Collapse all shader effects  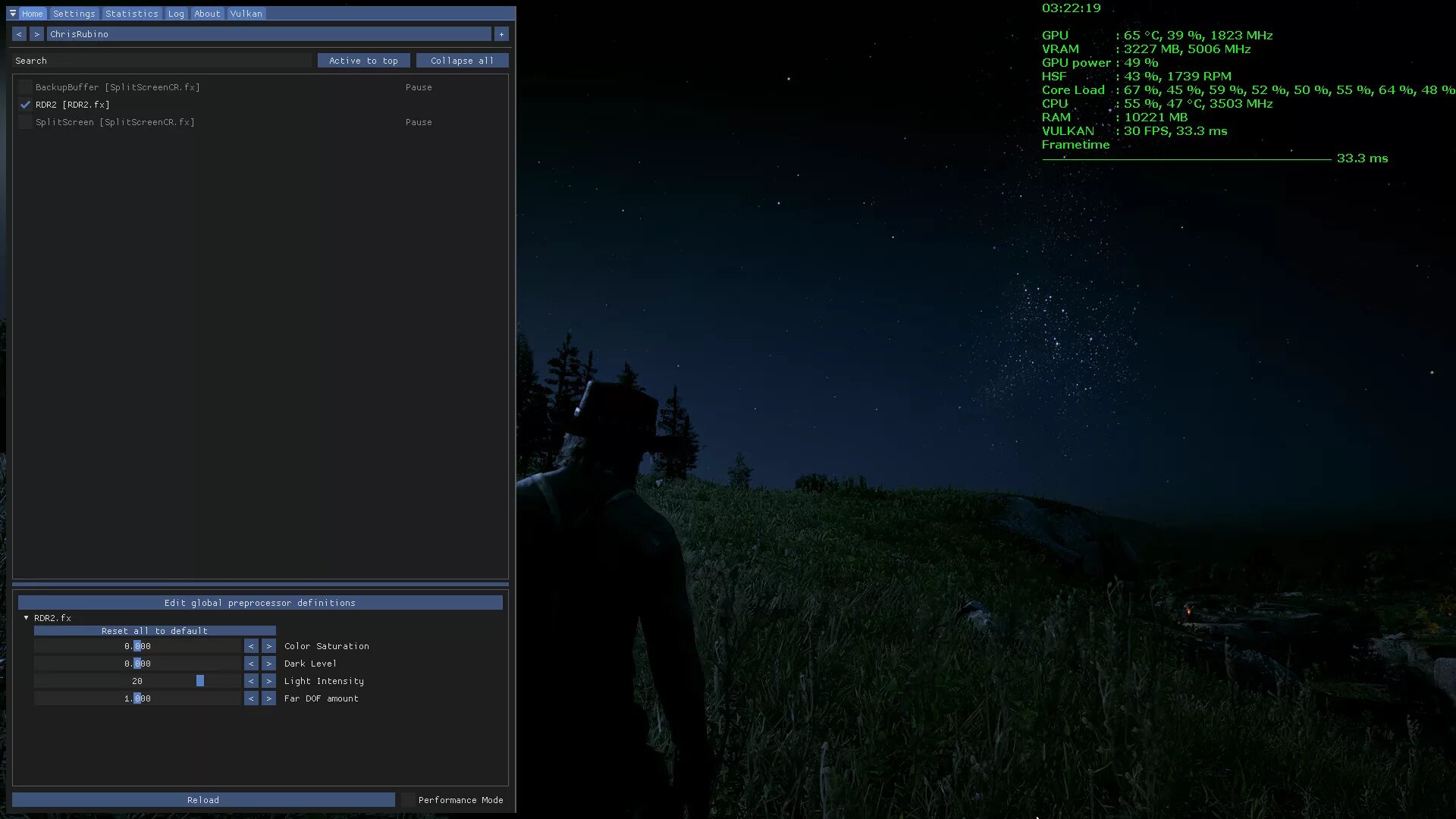pos(461,60)
